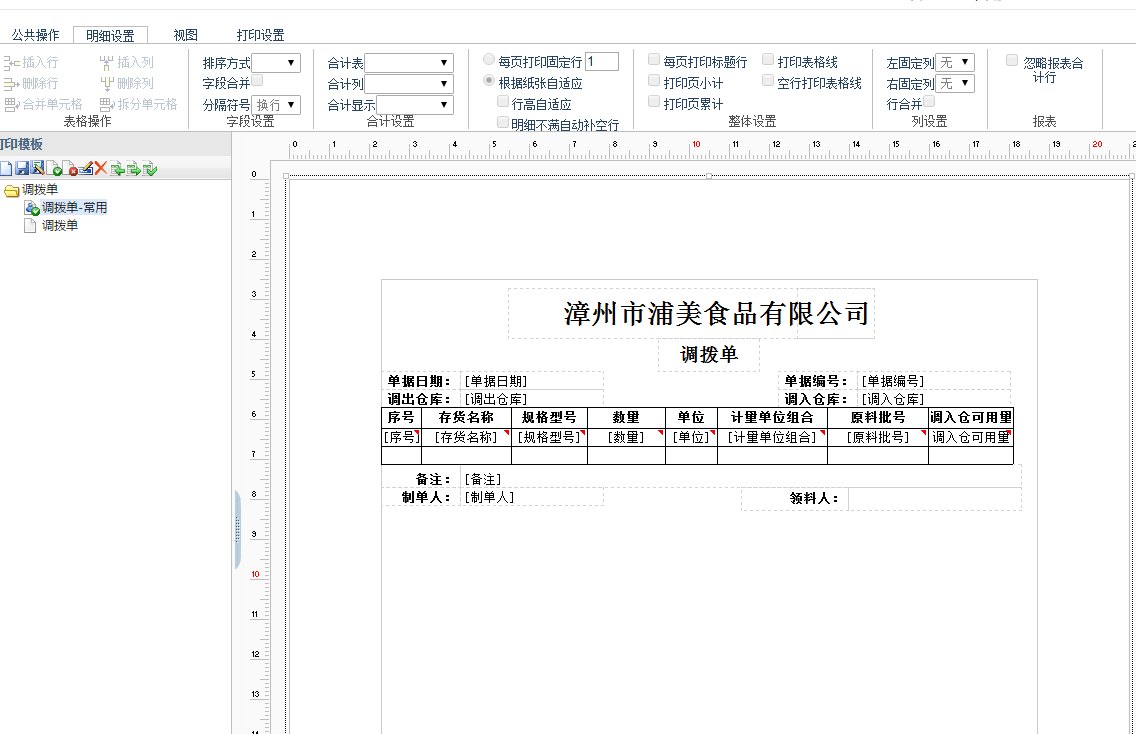Select company title 漳州市浦美食品有限公司 text box
1136x734 pixels.
point(691,314)
